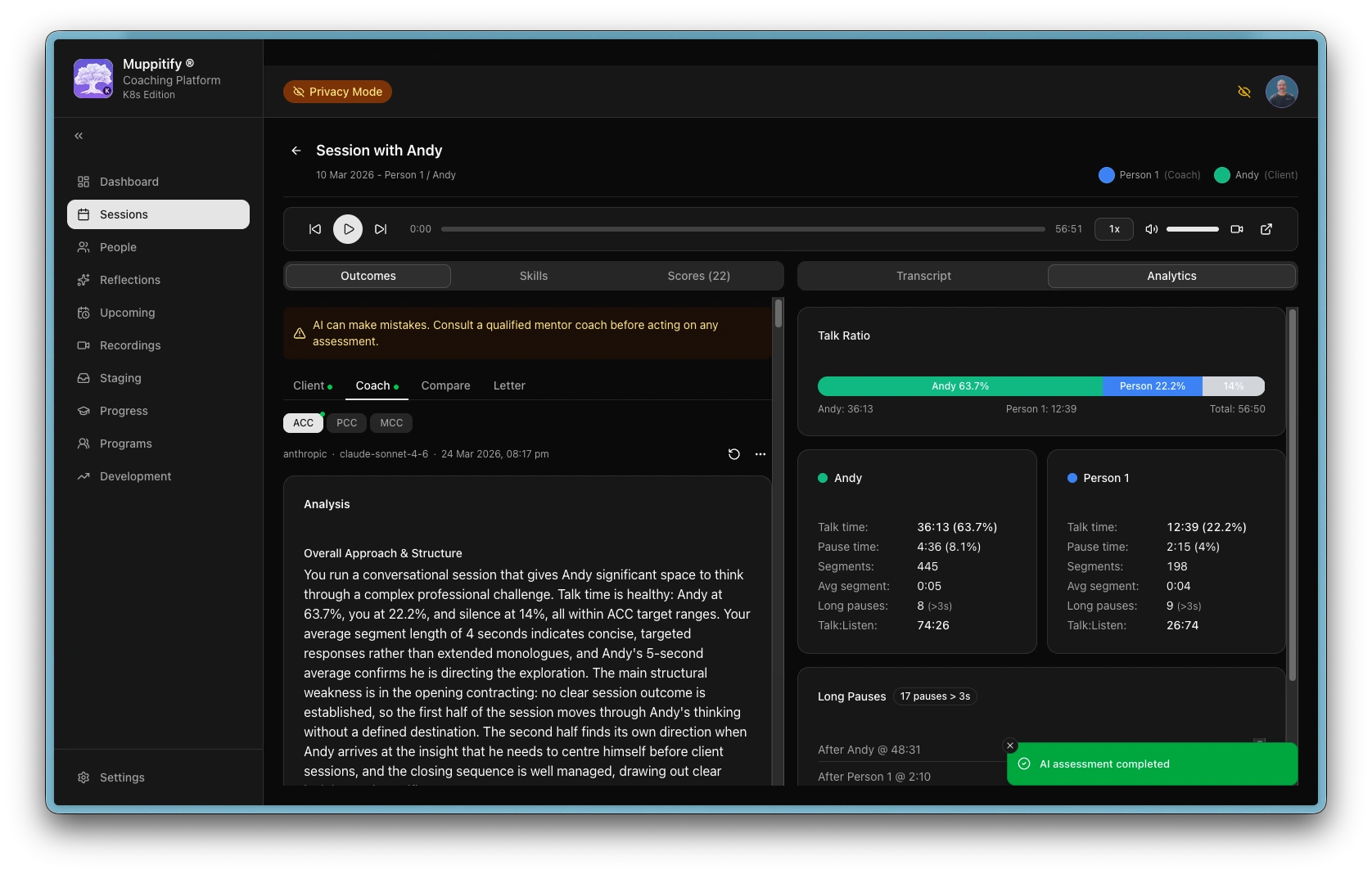Select the PCC credential level
This screenshot has width=1372, height=874.
347,423
